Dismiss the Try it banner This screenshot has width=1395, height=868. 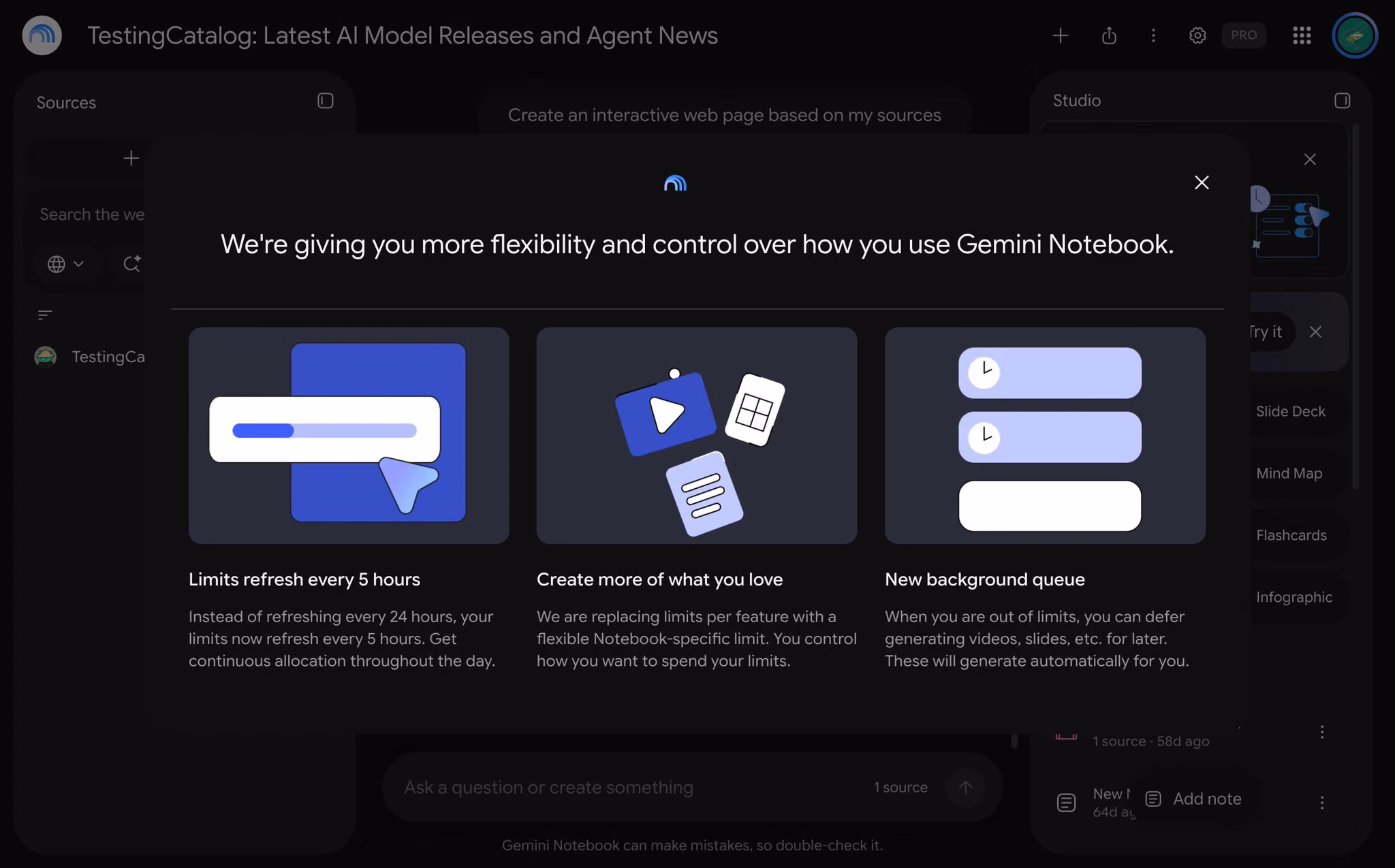point(1315,332)
